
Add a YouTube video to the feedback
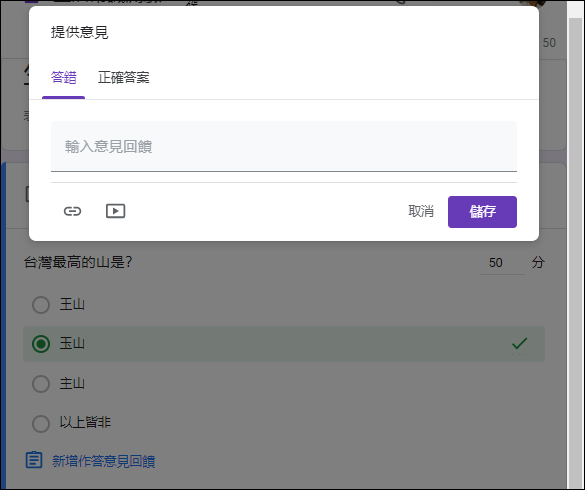[x=116, y=211]
